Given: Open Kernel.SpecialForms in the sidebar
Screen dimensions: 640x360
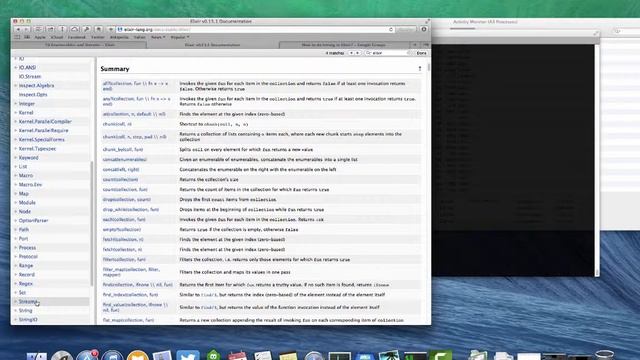Looking at the screenshot, I should point(42,140).
